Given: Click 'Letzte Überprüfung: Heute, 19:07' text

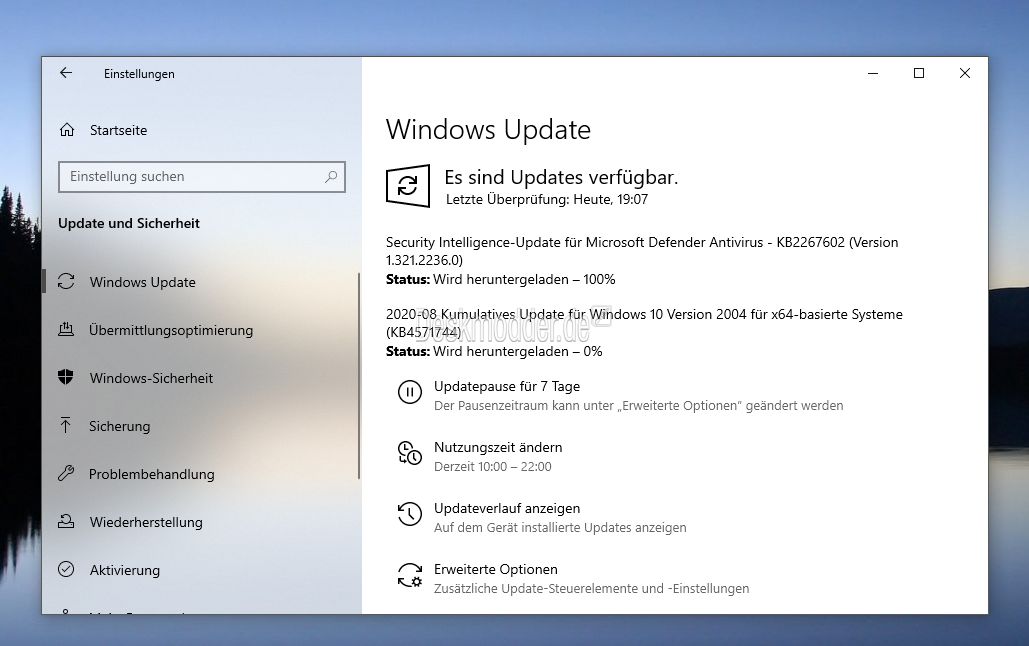Looking at the screenshot, I should point(547,199).
